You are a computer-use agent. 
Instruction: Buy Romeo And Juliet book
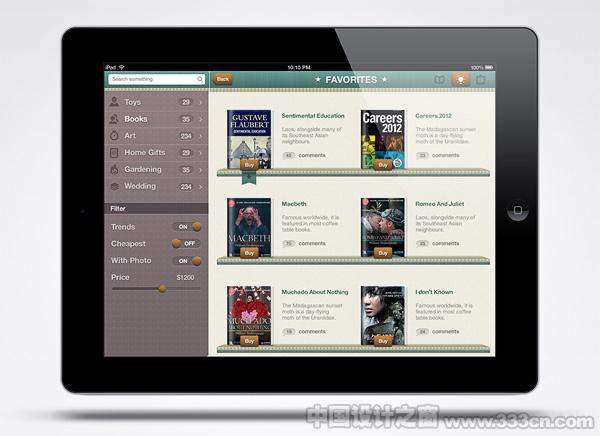(x=383, y=253)
